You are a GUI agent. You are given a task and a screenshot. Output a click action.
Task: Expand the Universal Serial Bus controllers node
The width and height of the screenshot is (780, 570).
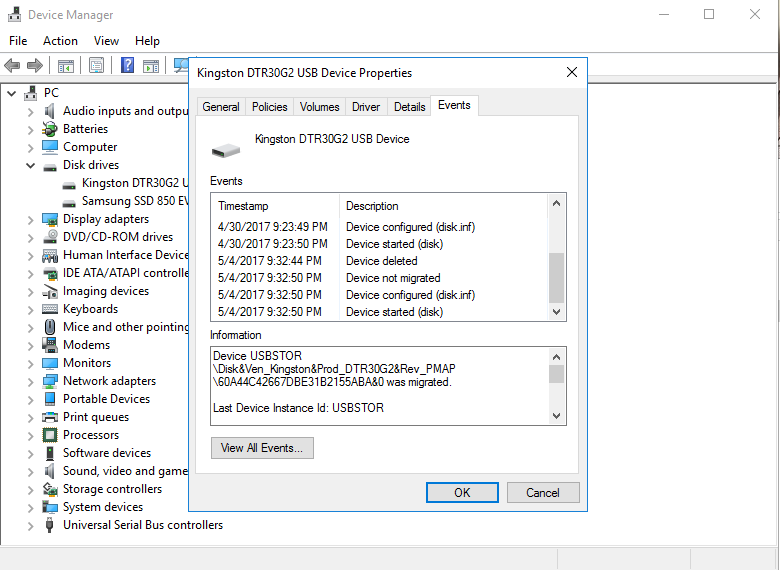(x=30, y=525)
